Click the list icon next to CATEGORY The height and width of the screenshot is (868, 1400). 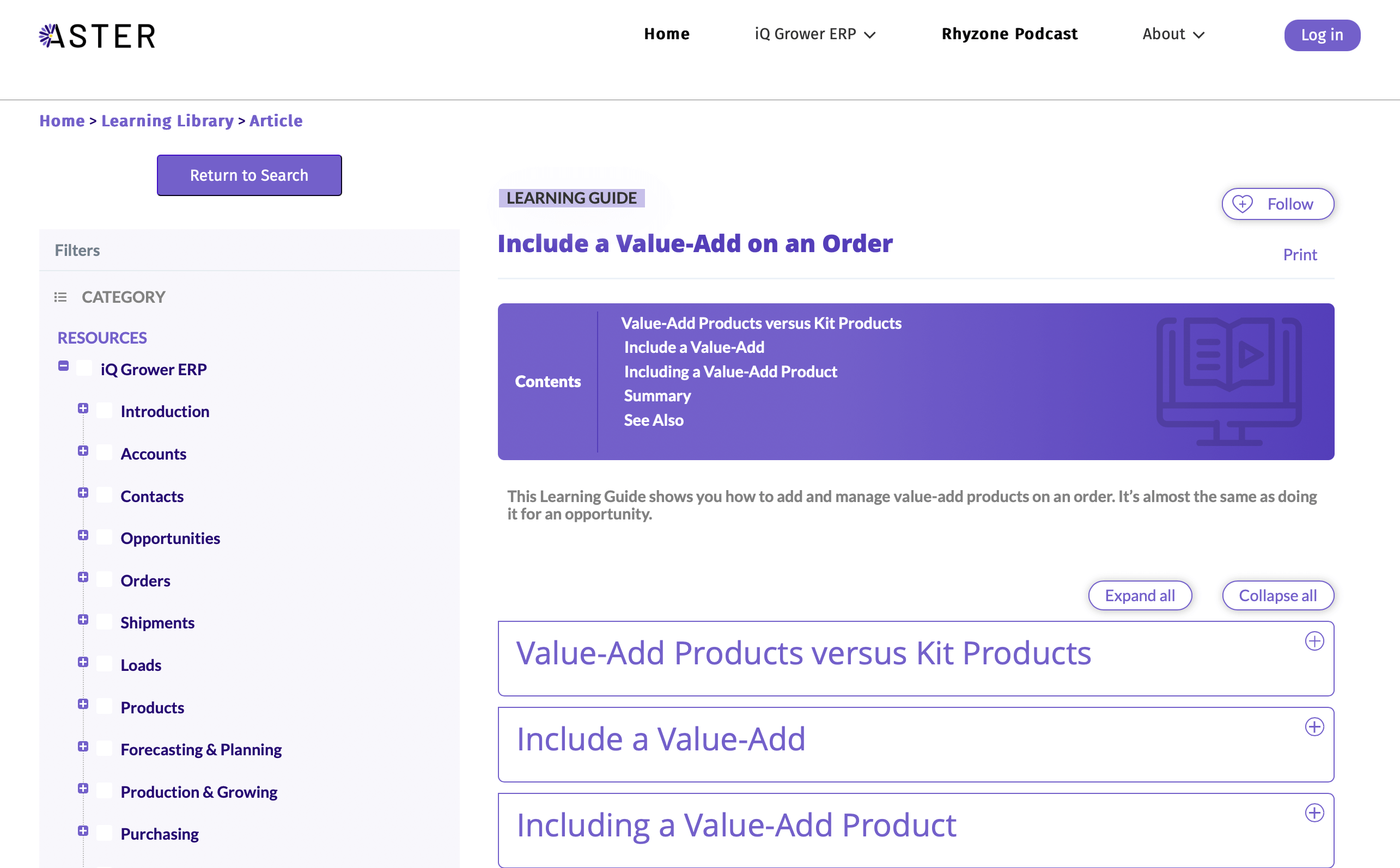coord(60,297)
